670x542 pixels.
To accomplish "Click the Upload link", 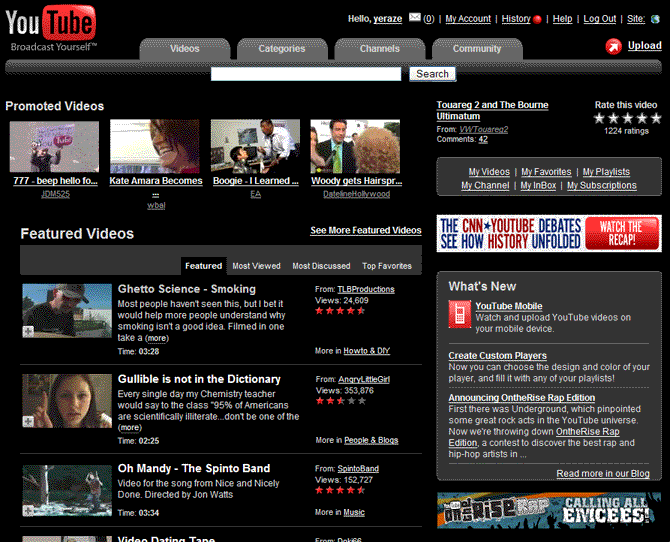I will [644, 46].
